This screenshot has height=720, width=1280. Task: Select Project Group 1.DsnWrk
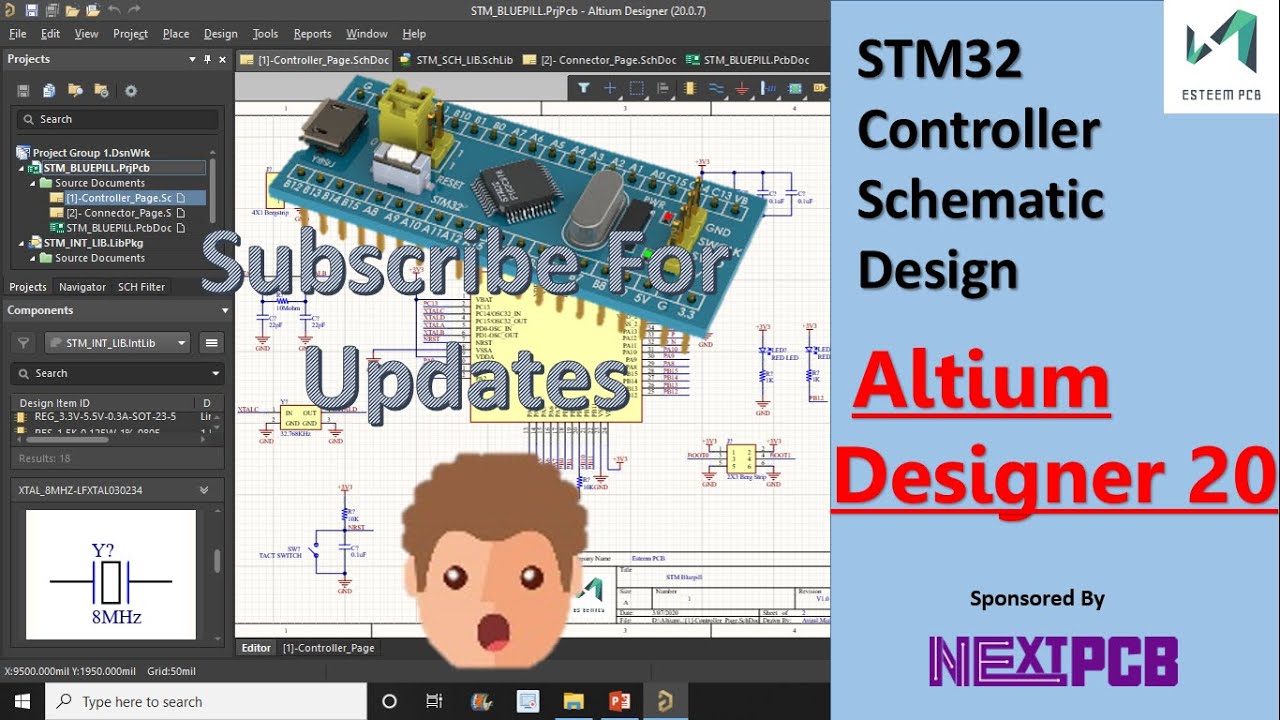coord(91,153)
